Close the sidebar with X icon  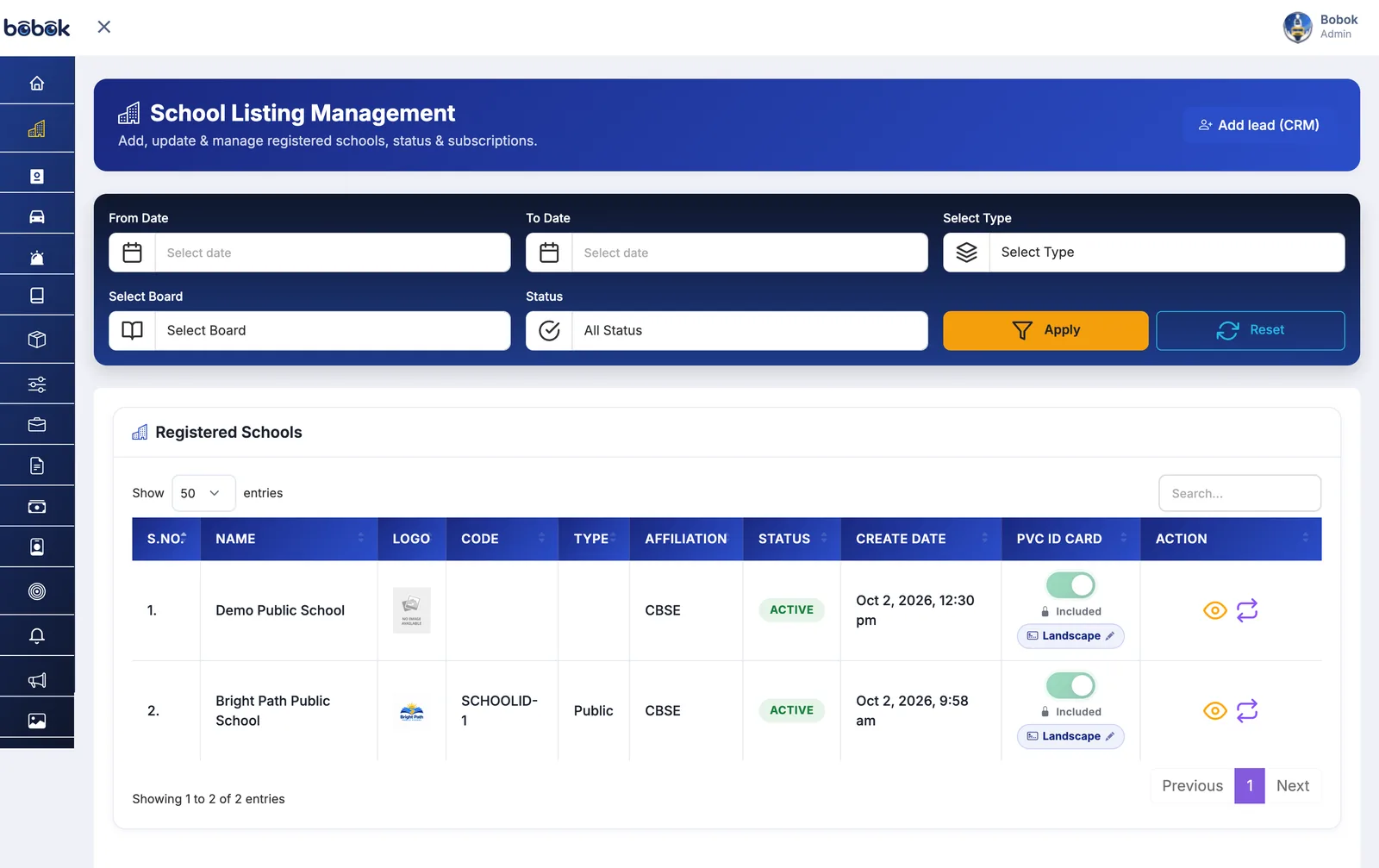[104, 27]
